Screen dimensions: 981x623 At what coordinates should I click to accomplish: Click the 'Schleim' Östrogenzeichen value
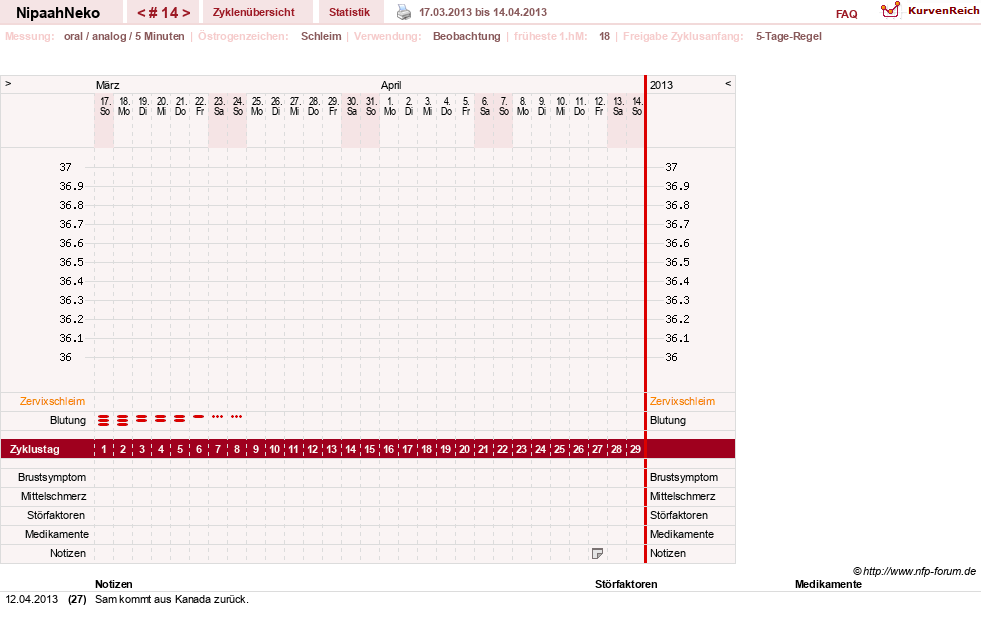tap(321, 36)
